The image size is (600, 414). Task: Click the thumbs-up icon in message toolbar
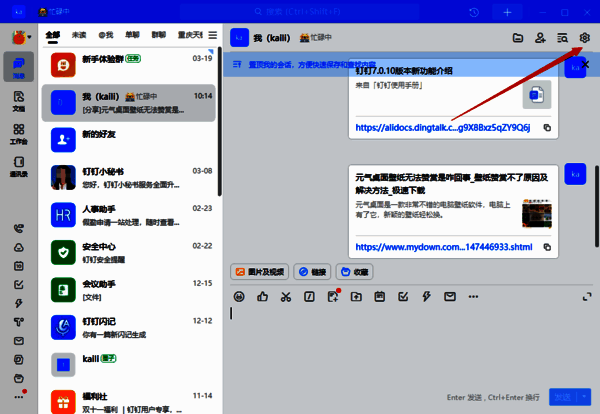point(262,296)
